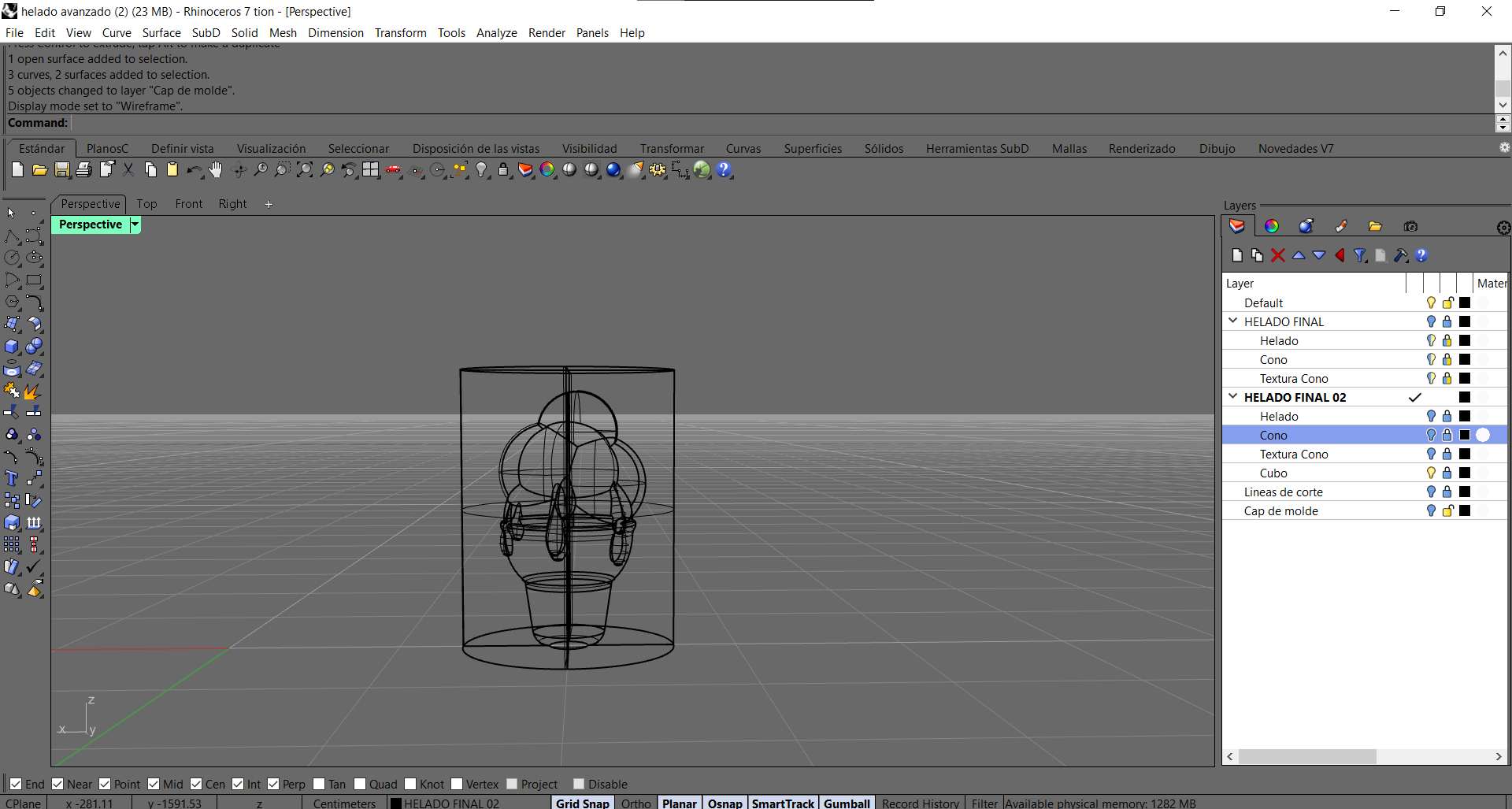
Task: Toggle the lock on Cap de molde layer
Action: pos(1447,510)
